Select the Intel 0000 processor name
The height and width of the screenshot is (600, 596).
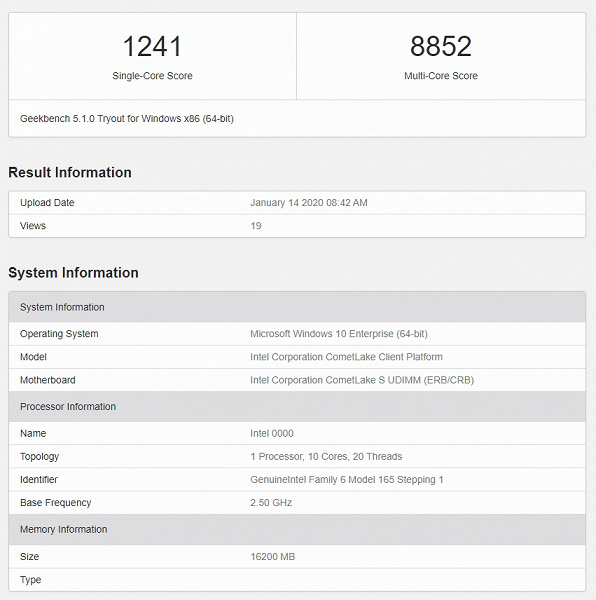[x=272, y=434]
